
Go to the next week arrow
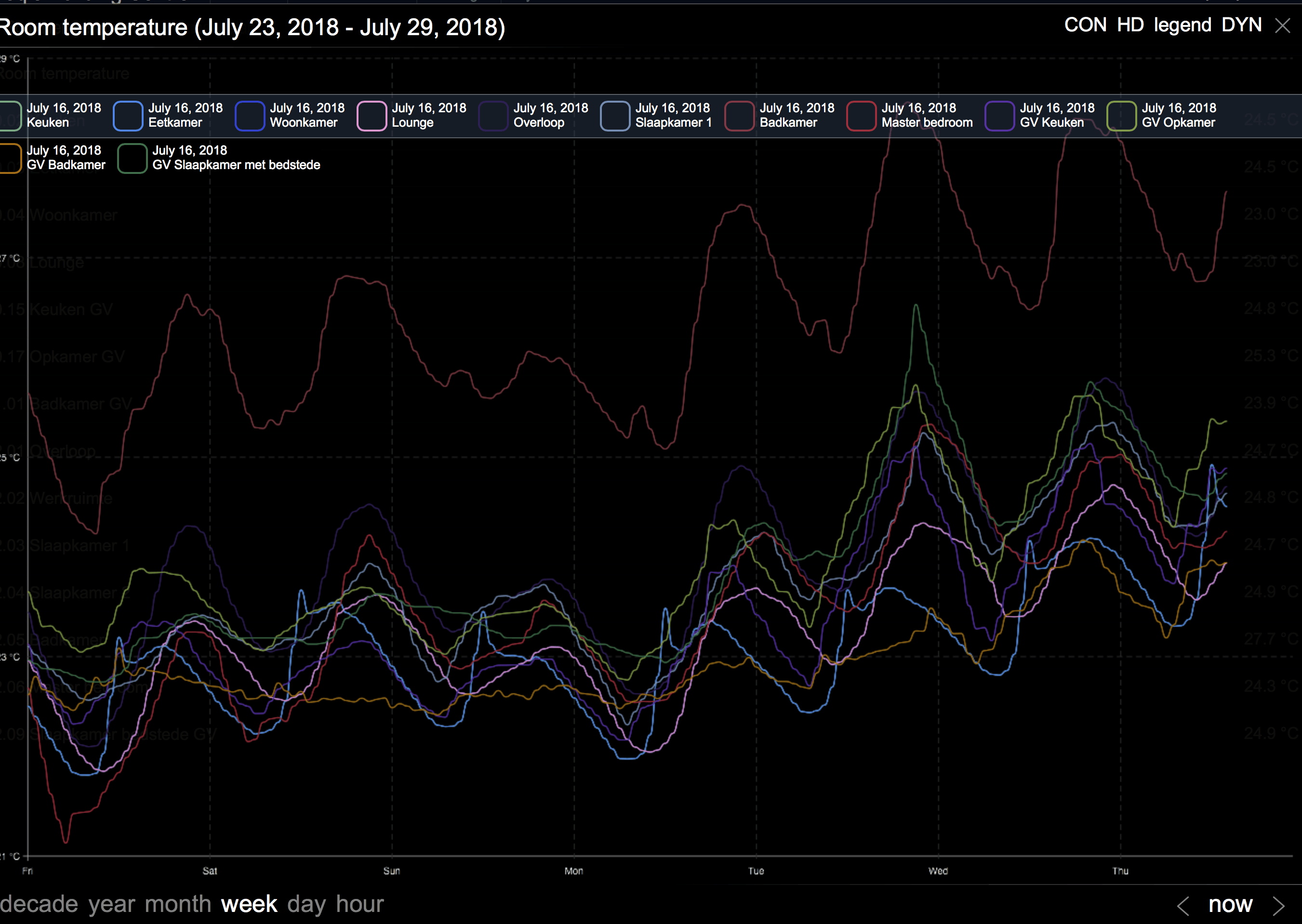pos(1279,906)
